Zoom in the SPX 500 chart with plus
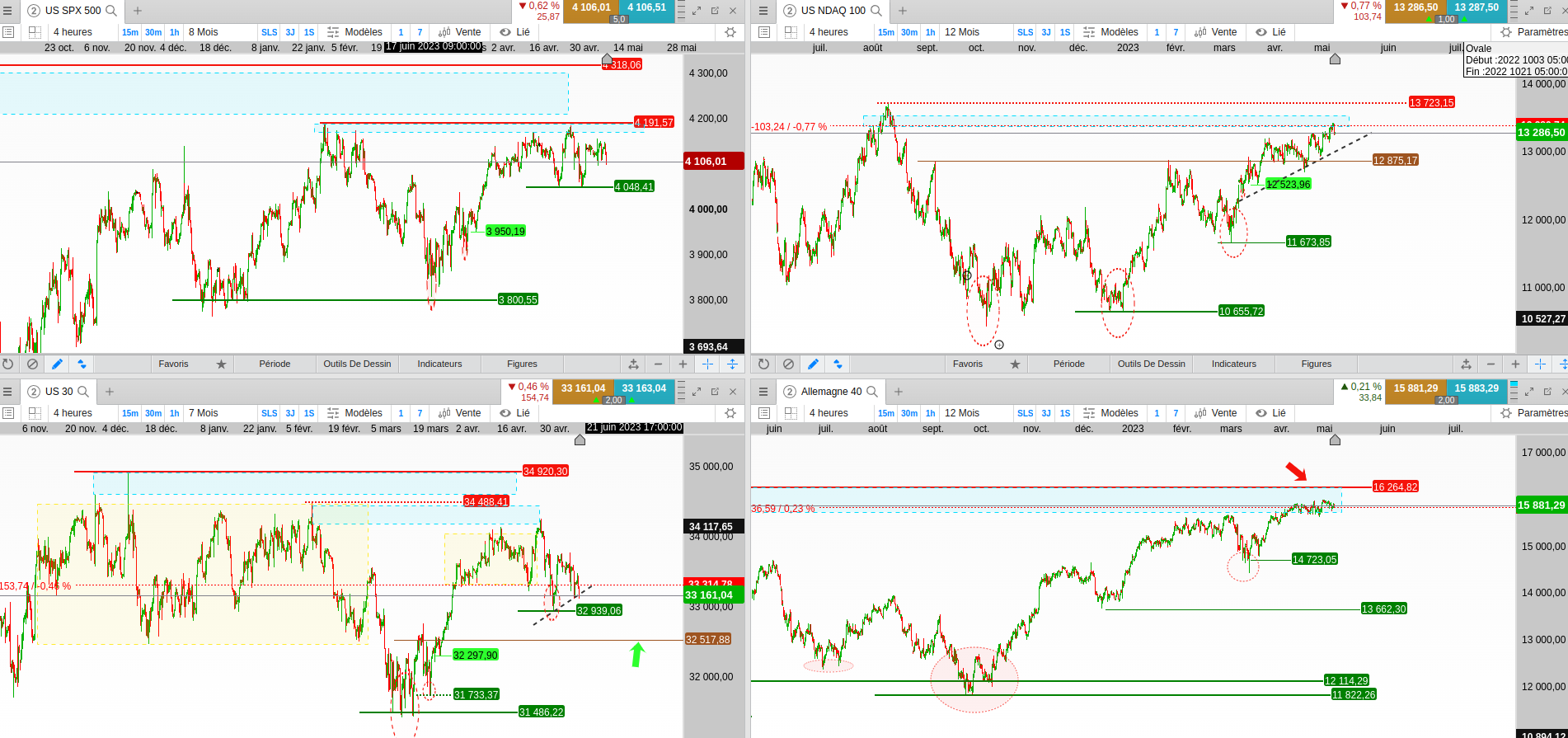Screen dimensions: 1568x738 pyautogui.click(x=683, y=364)
